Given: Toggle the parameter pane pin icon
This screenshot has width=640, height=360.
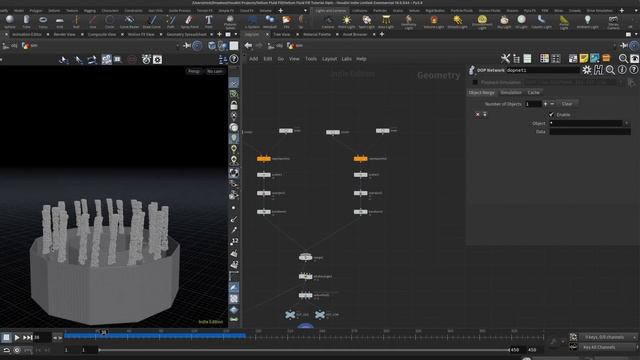Looking at the screenshot, I should [624, 45].
